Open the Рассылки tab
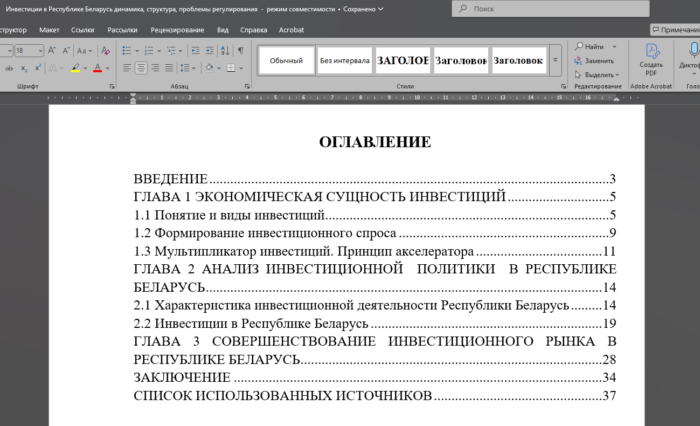Screen dimensions: 700x426 (x=122, y=30)
